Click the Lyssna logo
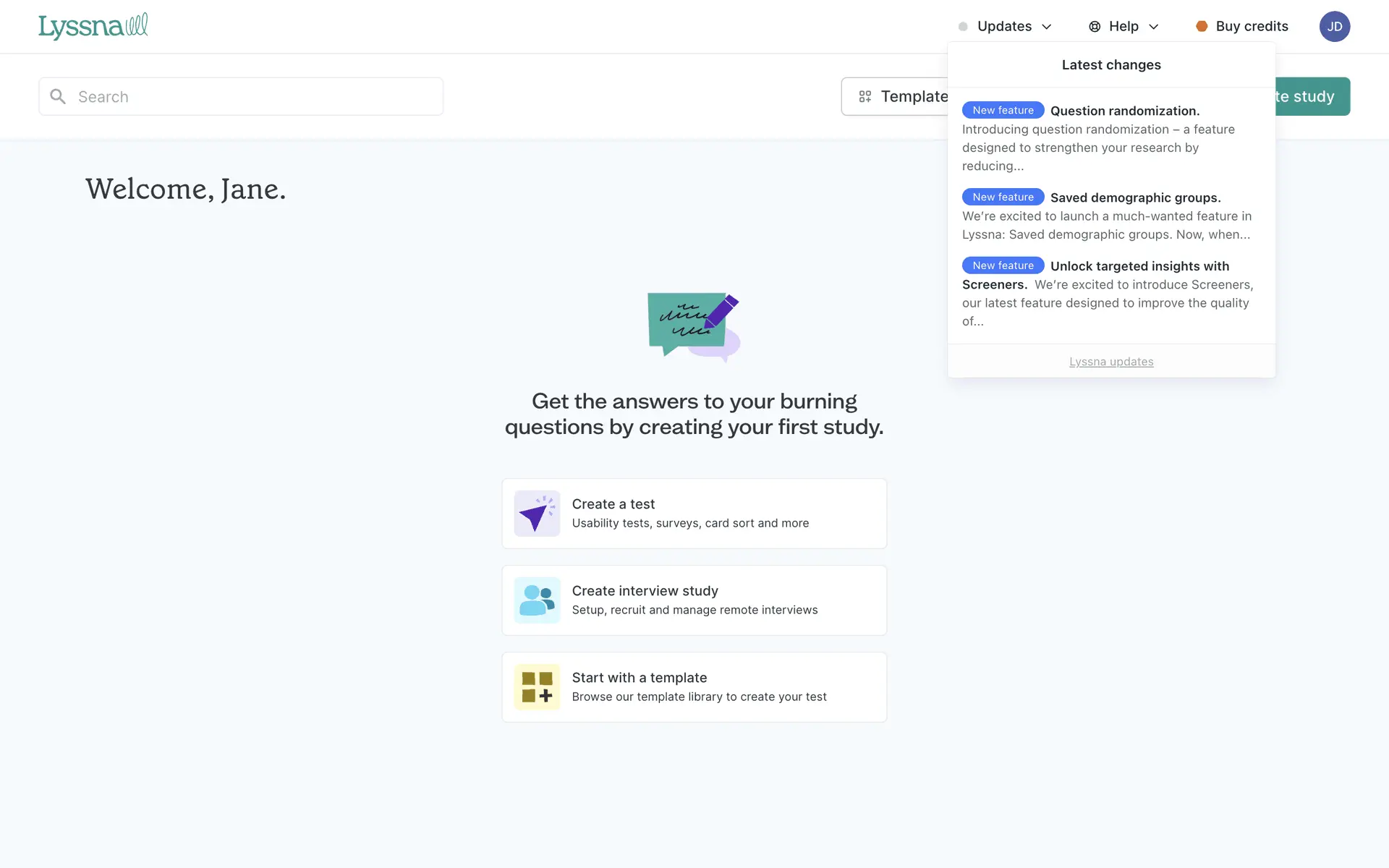This screenshot has width=1389, height=868. [x=93, y=26]
